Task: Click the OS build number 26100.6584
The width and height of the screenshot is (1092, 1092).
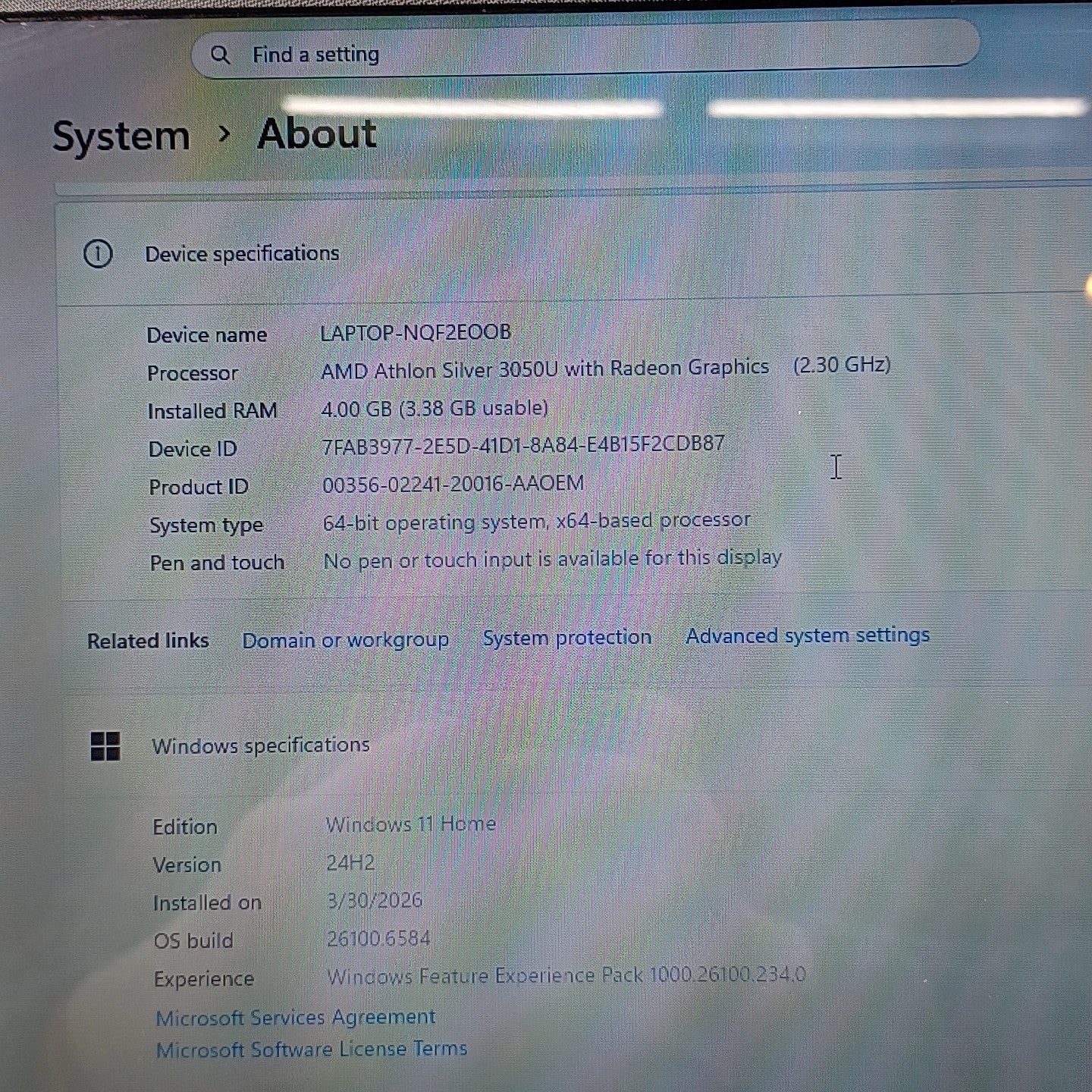Action: [378, 939]
